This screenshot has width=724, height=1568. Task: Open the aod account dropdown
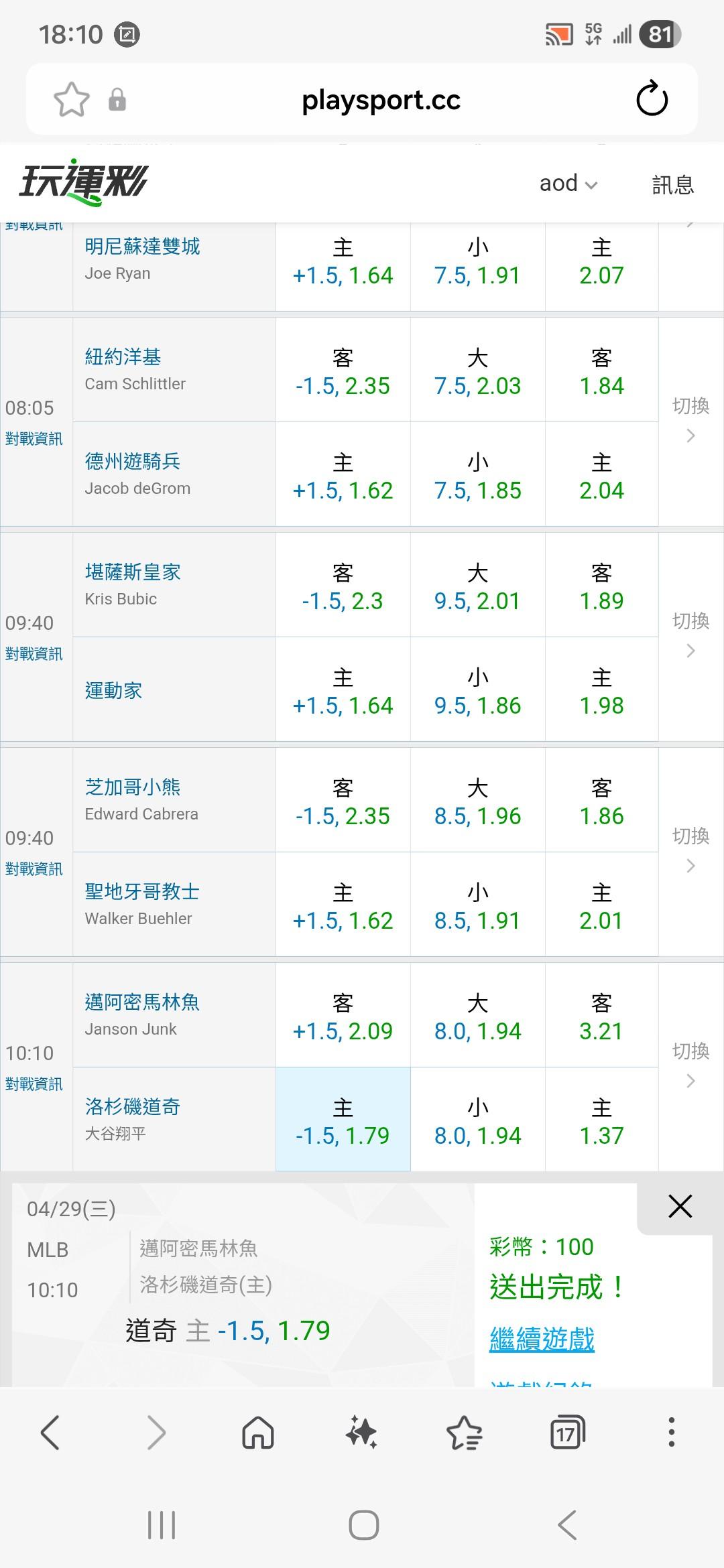(568, 184)
